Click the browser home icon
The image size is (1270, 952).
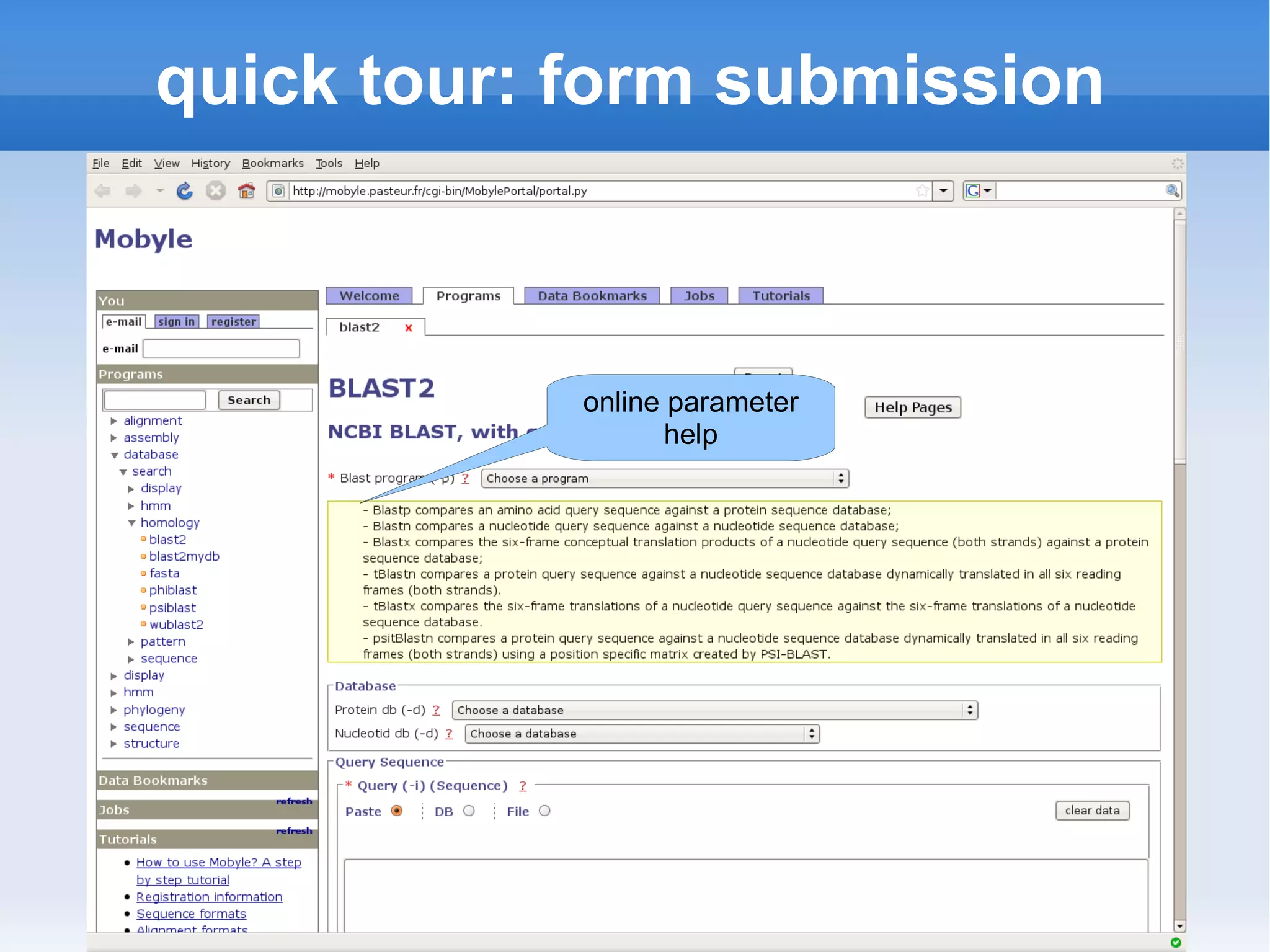coord(246,191)
